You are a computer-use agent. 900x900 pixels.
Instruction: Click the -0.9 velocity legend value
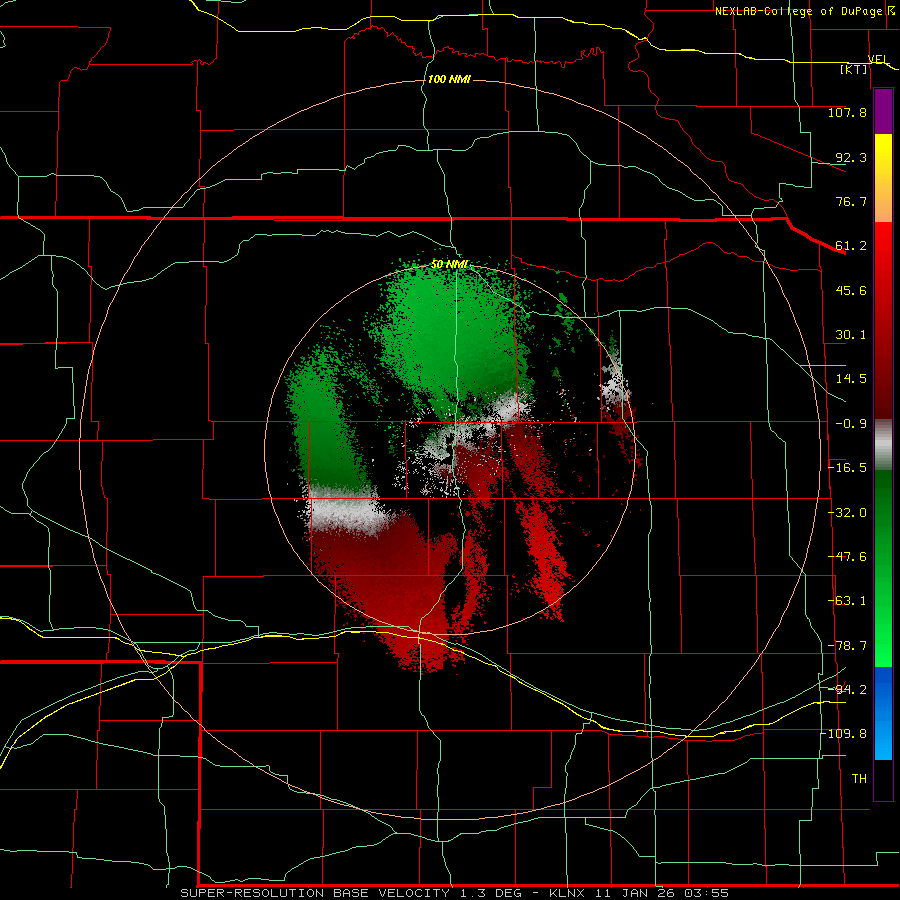pyautogui.click(x=851, y=424)
